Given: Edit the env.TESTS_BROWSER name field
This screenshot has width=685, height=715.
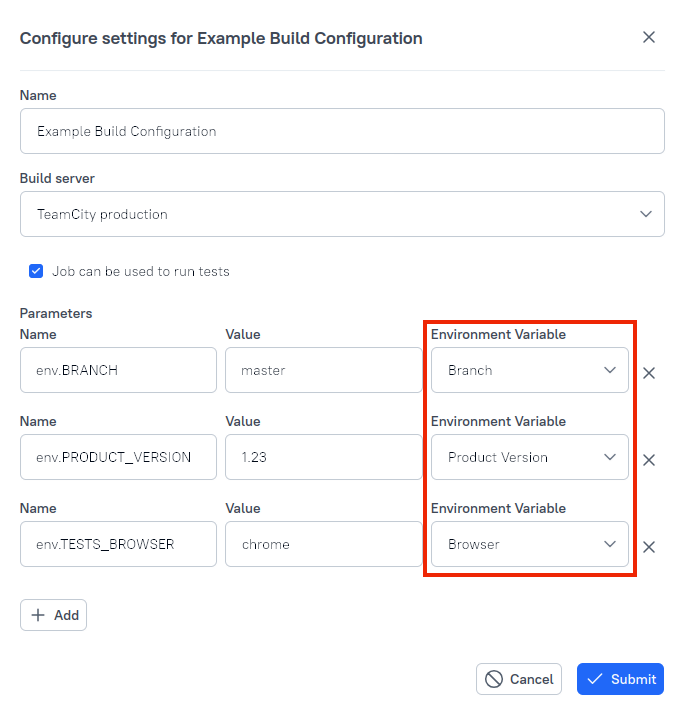Looking at the screenshot, I should pyautogui.click(x=118, y=544).
